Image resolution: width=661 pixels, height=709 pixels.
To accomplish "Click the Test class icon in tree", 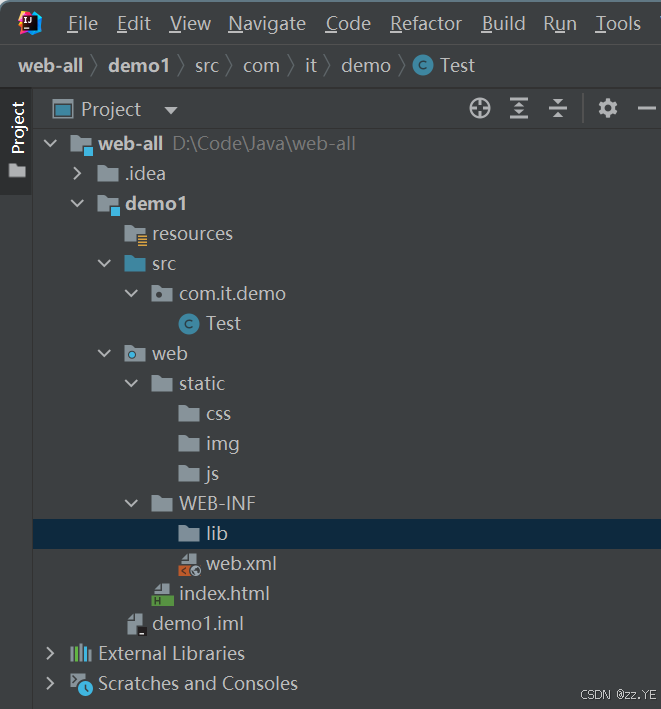I will point(189,324).
